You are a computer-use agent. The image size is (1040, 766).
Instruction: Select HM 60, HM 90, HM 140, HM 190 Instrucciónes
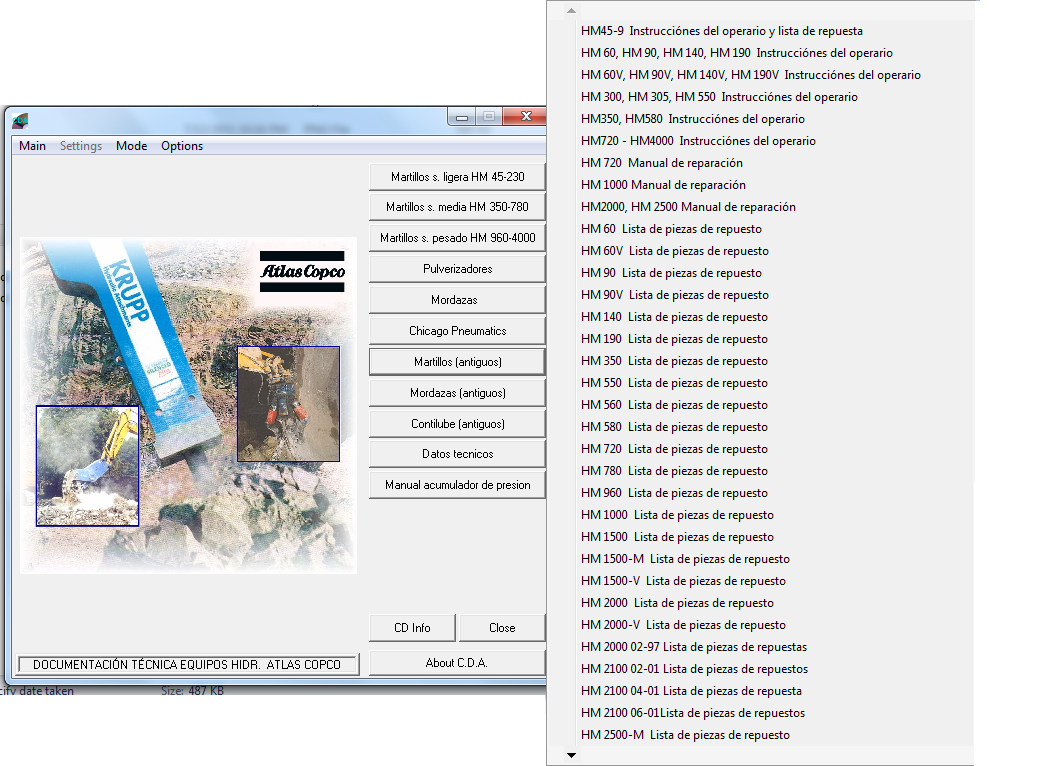(737, 53)
